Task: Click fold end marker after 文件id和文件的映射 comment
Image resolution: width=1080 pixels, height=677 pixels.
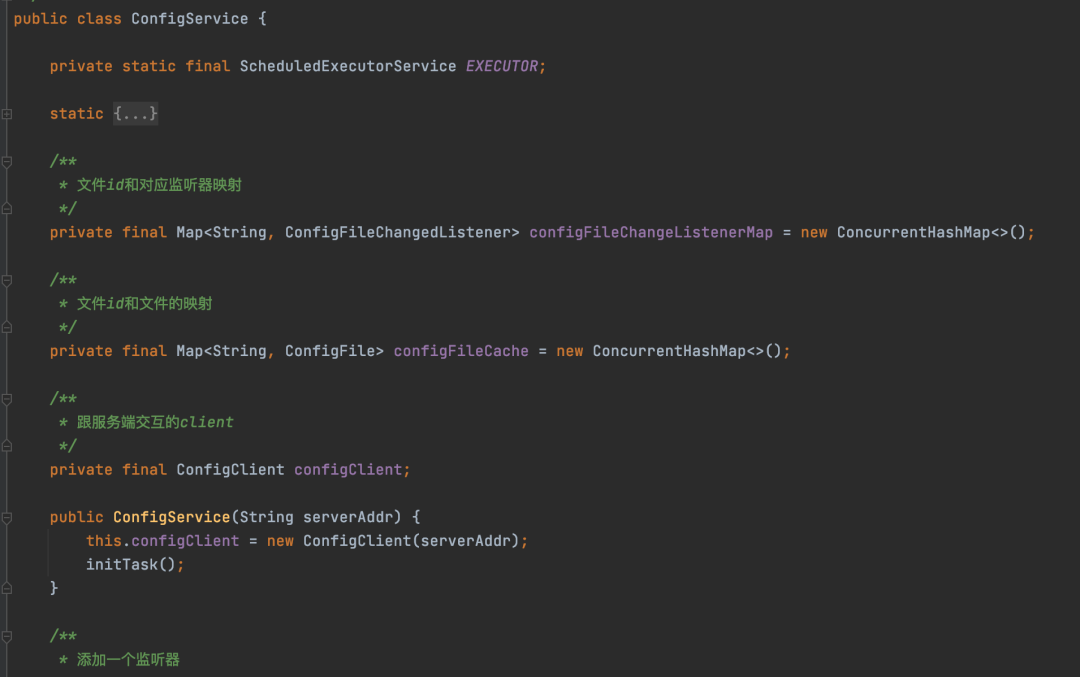Action: pyautogui.click(x=7, y=327)
